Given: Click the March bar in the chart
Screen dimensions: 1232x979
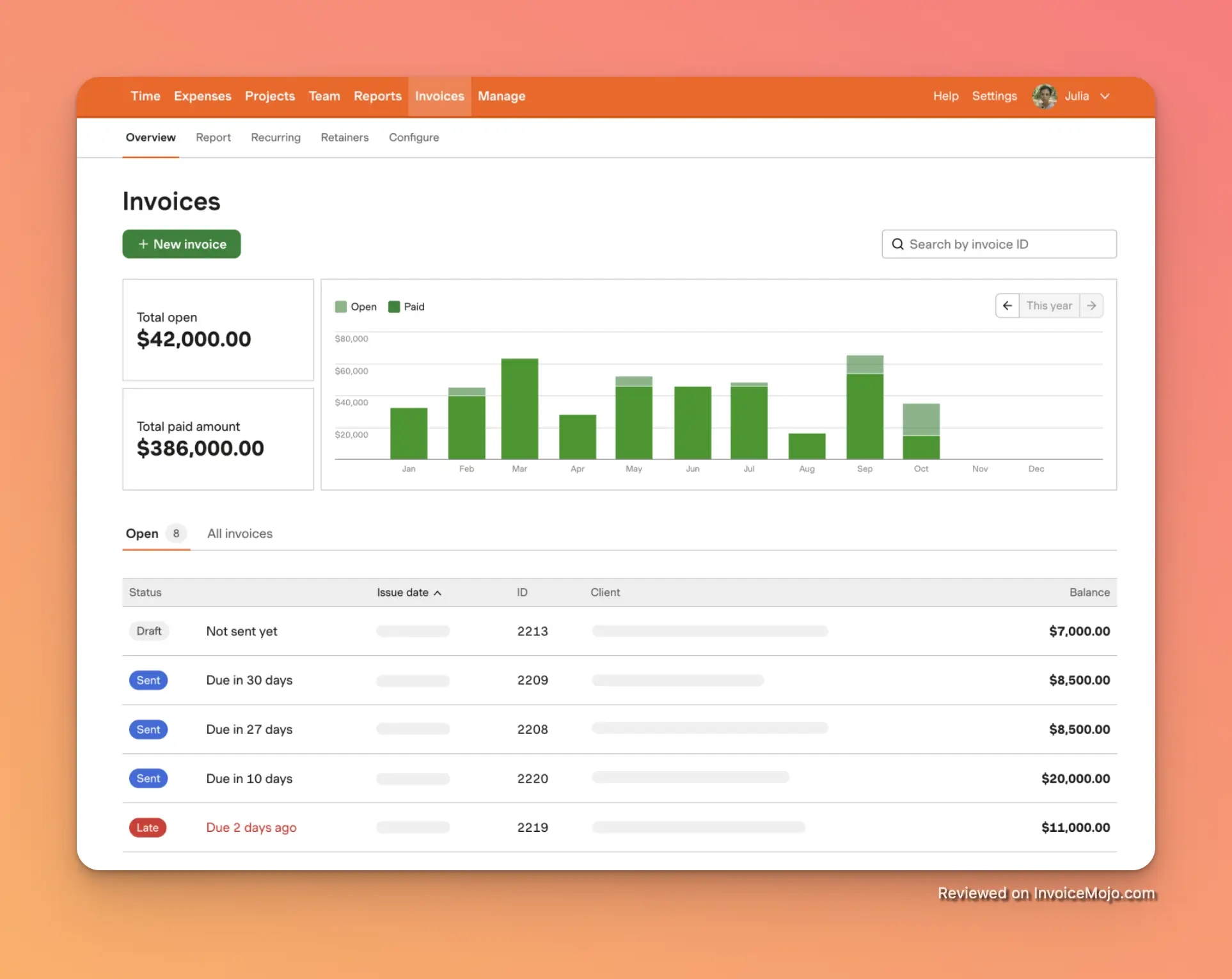Looking at the screenshot, I should (x=519, y=410).
